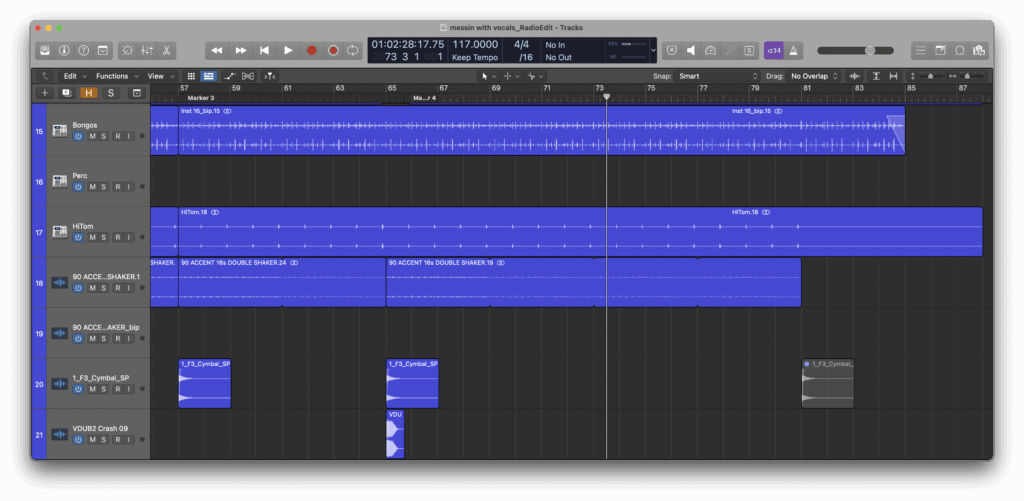Toggle the Count-in 1234 button

click(x=774, y=50)
